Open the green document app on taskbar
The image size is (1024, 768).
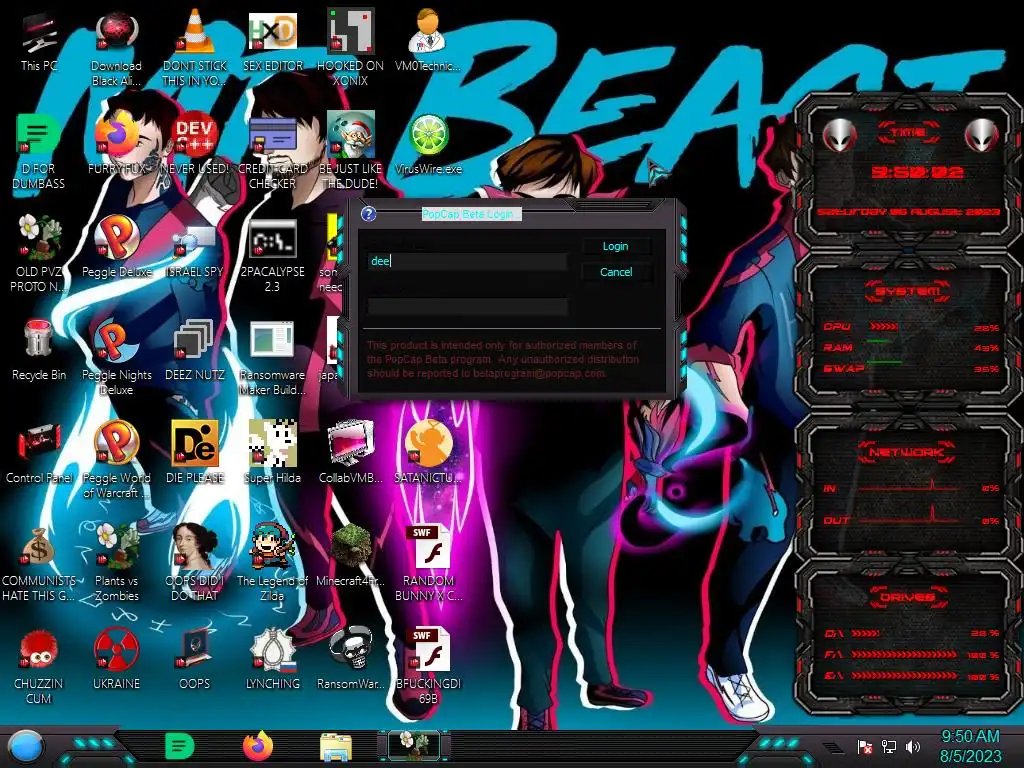click(180, 746)
